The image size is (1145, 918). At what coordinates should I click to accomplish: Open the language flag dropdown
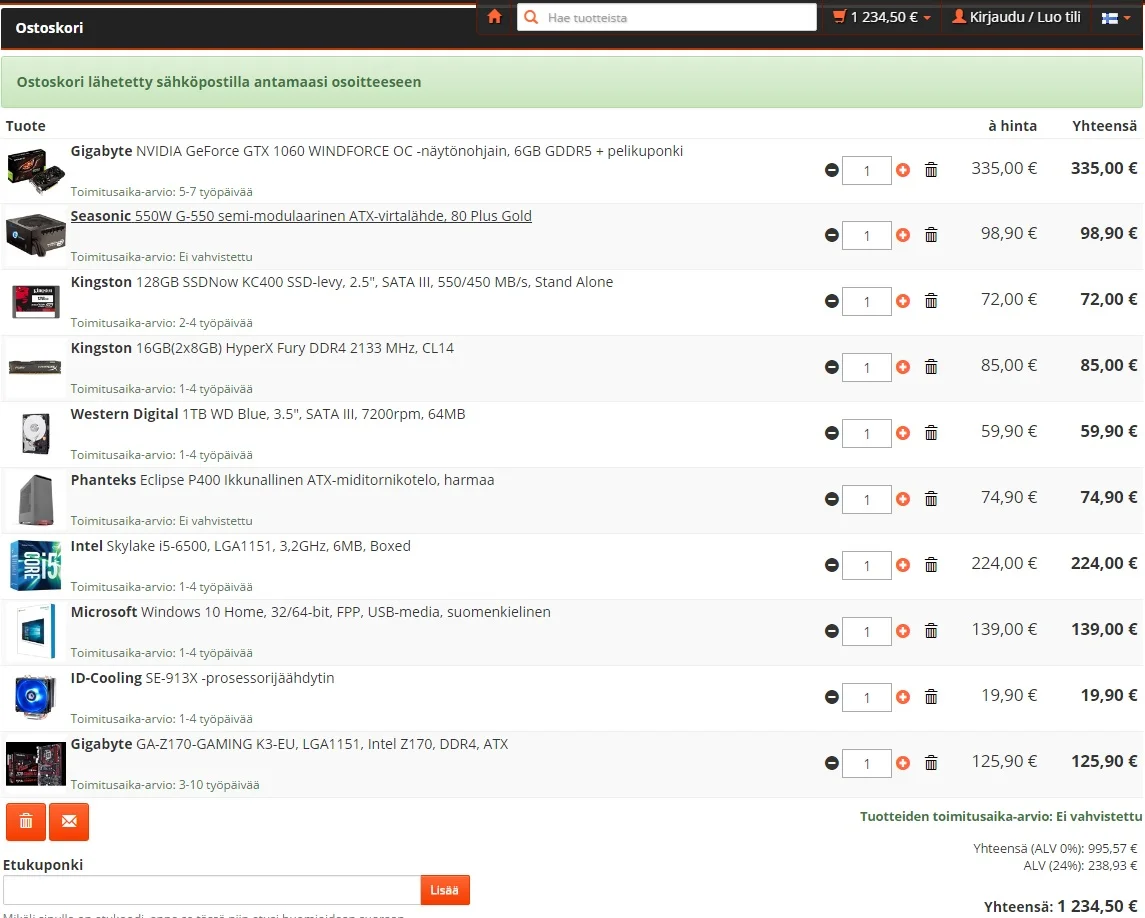[1116, 17]
